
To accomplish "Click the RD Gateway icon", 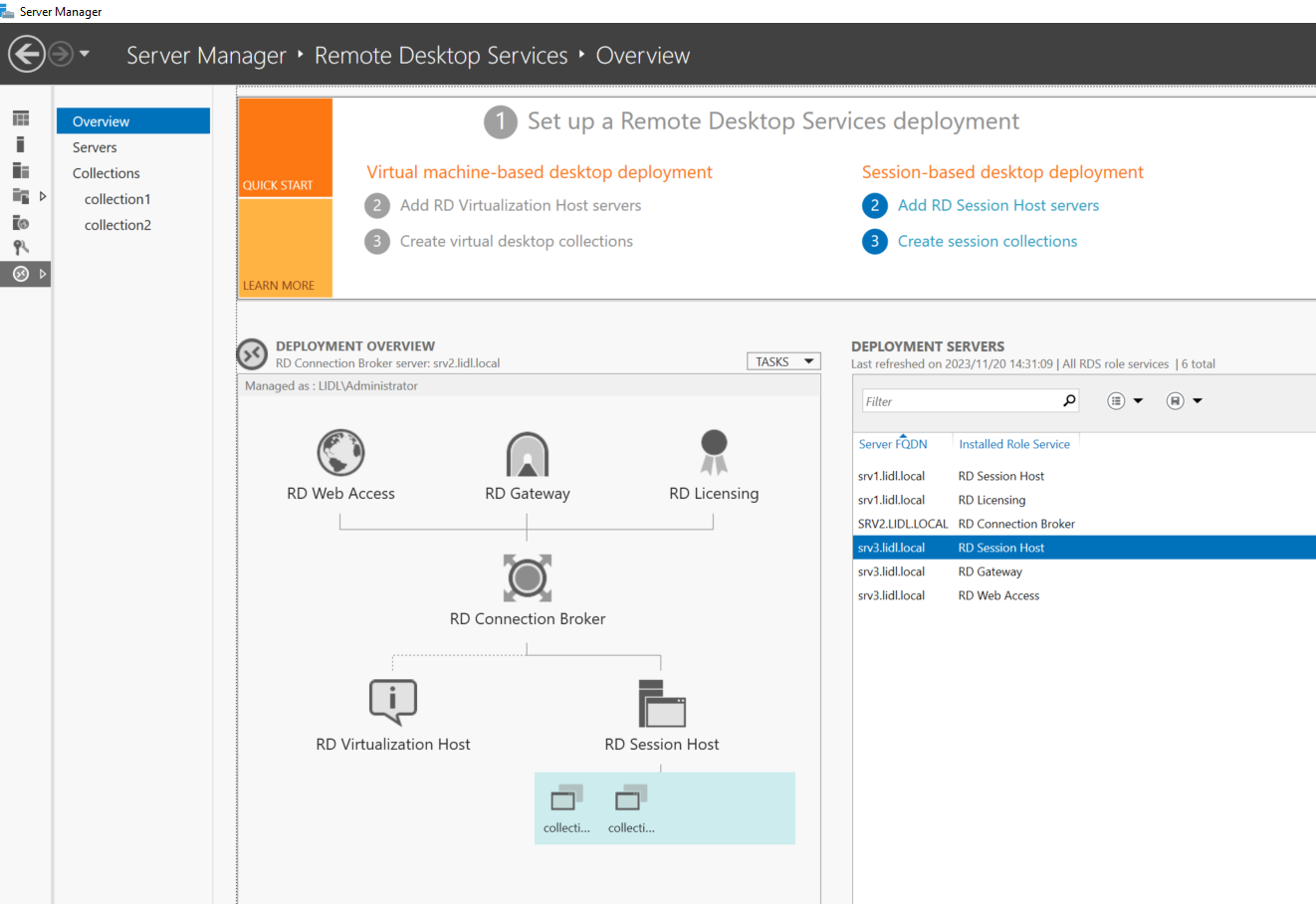I will click(x=528, y=454).
